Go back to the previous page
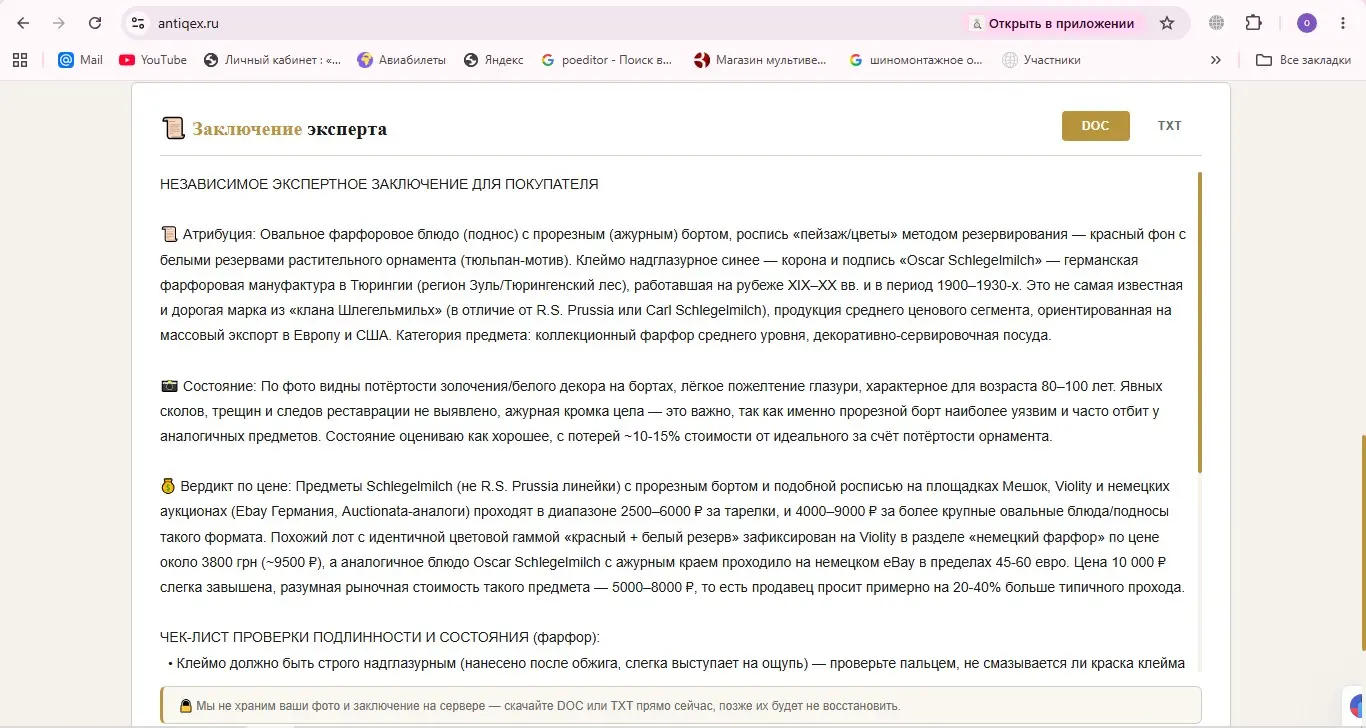This screenshot has height=728, width=1366. [23, 23]
